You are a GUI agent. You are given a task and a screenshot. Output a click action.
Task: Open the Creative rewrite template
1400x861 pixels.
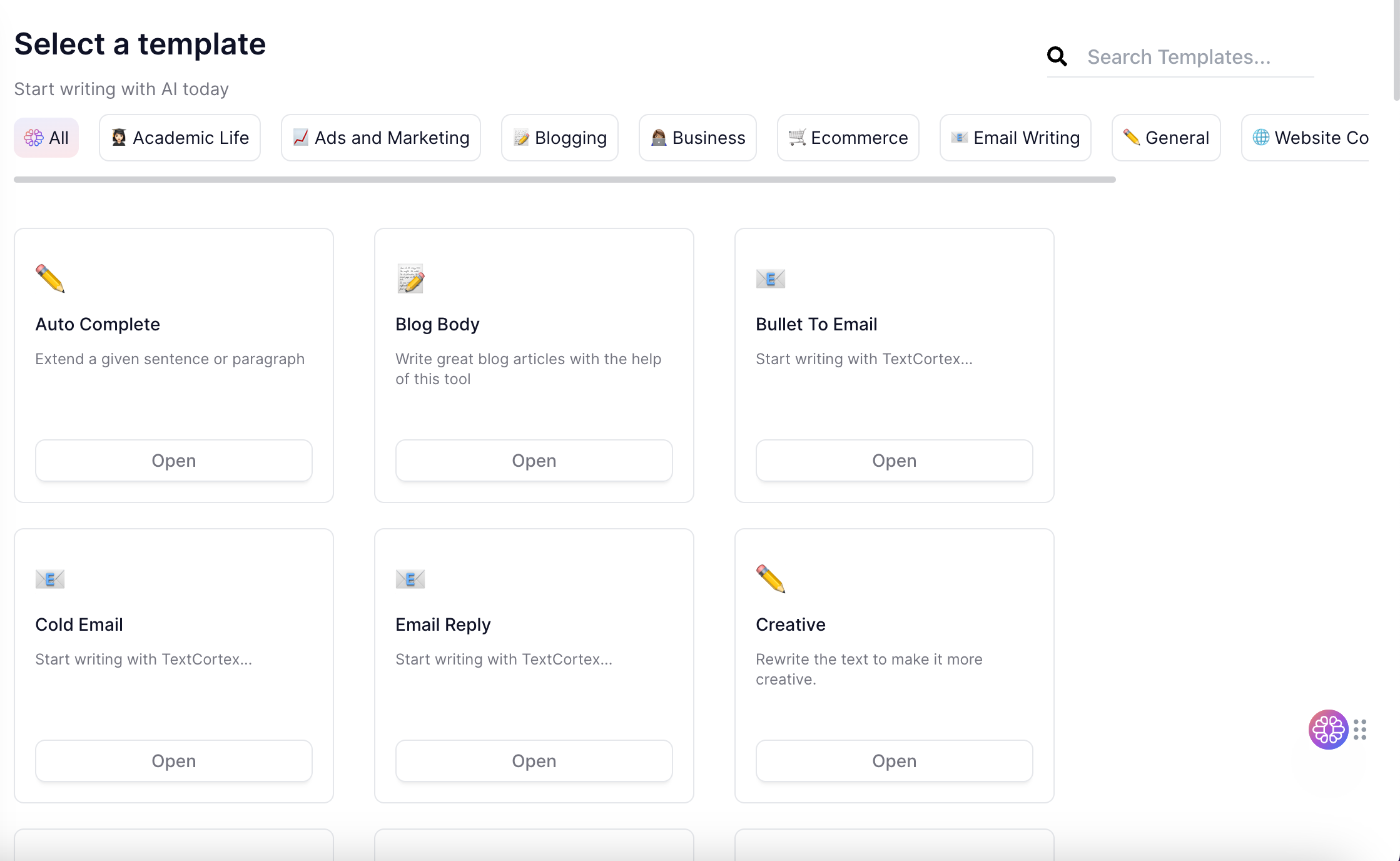pos(895,761)
